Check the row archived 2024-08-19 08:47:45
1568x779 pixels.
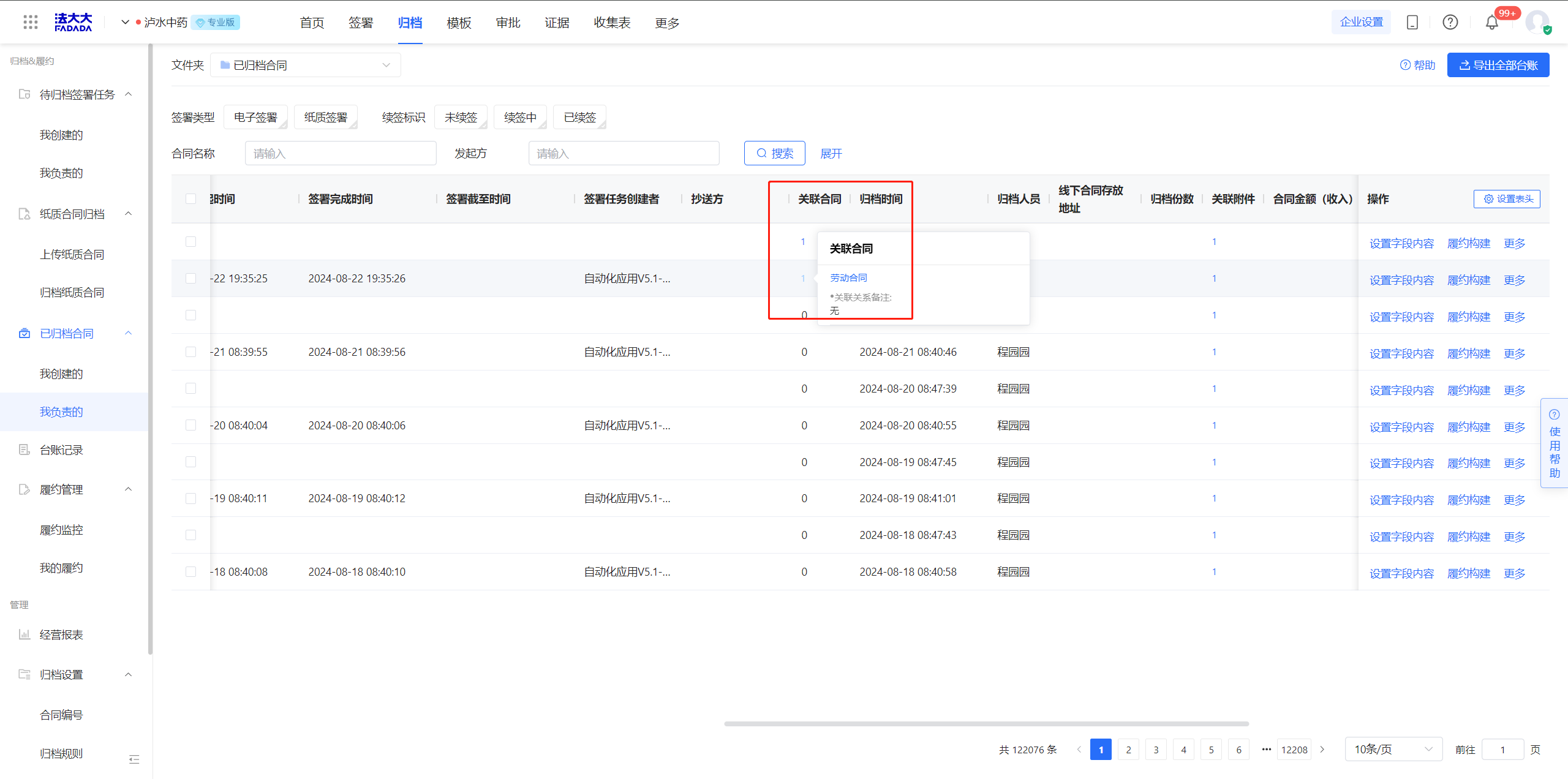pos(190,462)
